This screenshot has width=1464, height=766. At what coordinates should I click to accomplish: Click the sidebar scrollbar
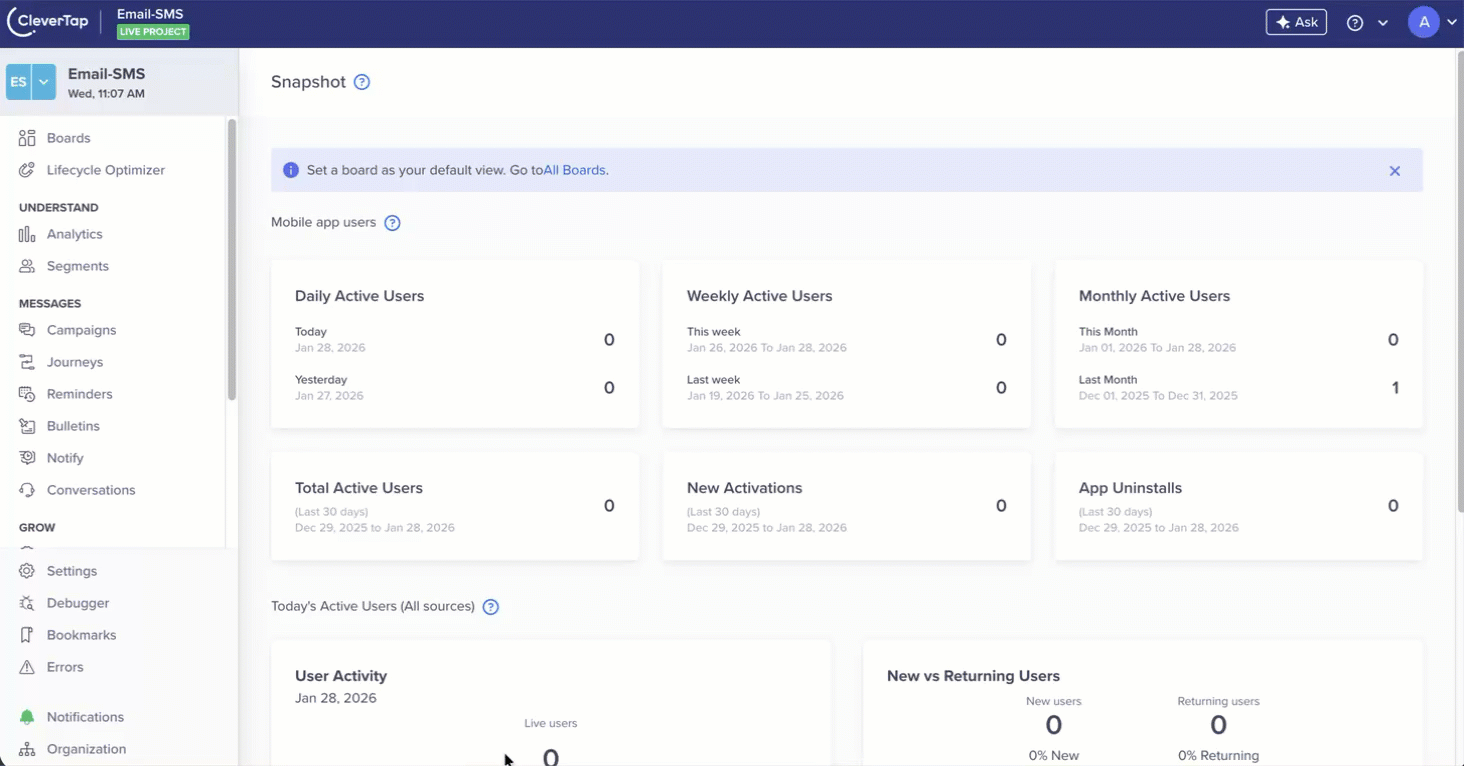point(232,260)
